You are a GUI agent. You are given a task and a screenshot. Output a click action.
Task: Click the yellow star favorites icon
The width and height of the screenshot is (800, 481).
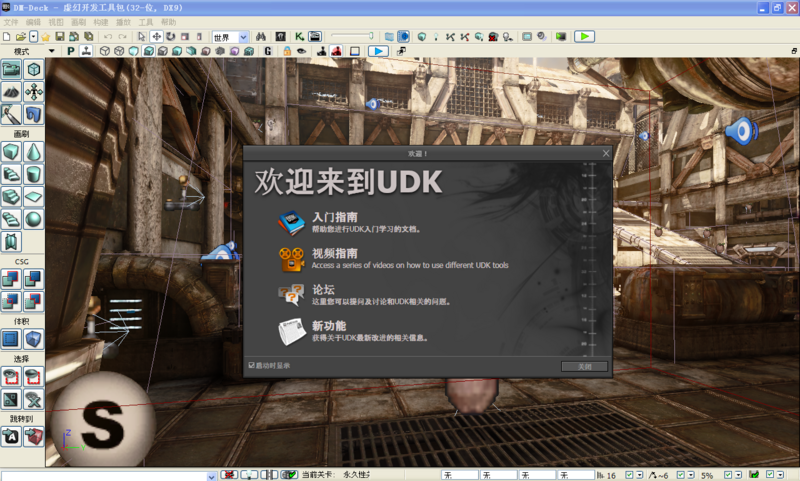click(x=45, y=37)
